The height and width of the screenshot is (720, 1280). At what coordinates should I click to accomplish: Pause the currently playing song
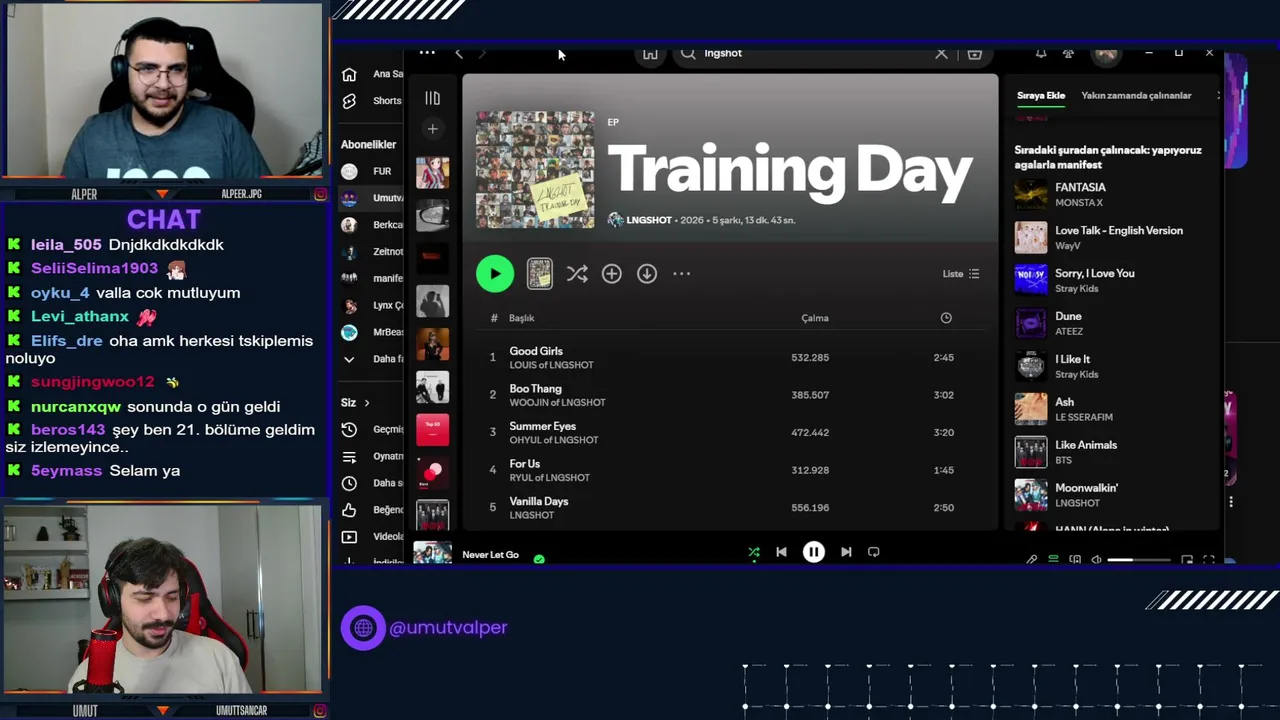pyautogui.click(x=814, y=552)
